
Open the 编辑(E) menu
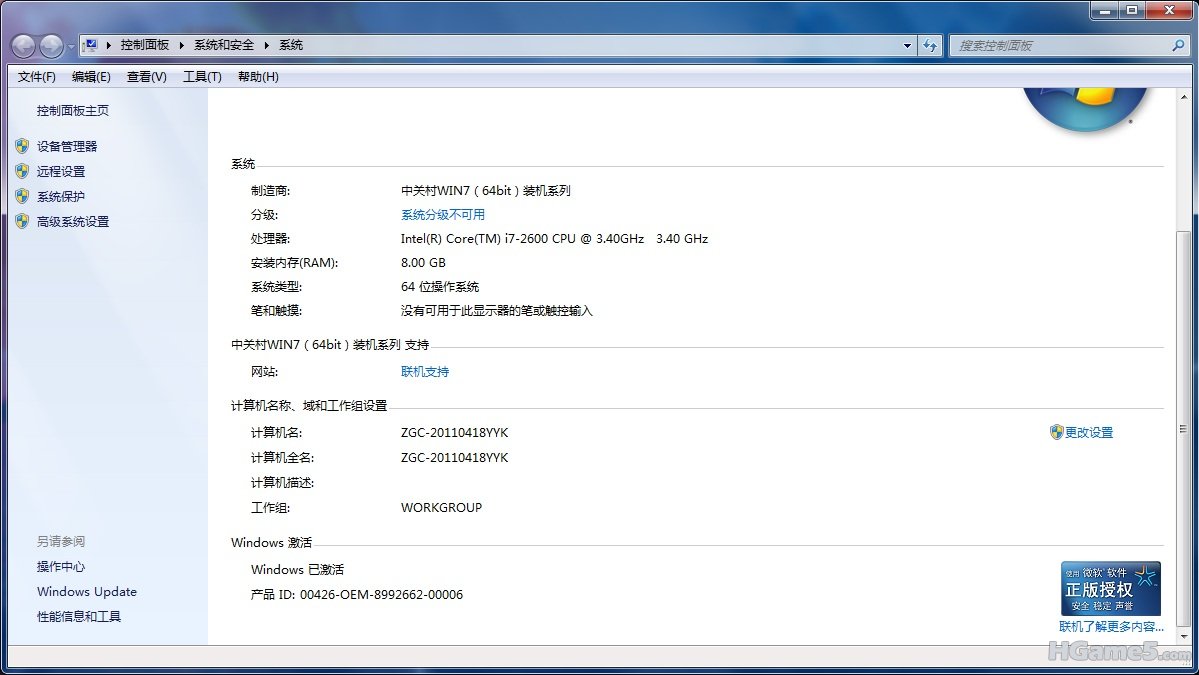91,76
